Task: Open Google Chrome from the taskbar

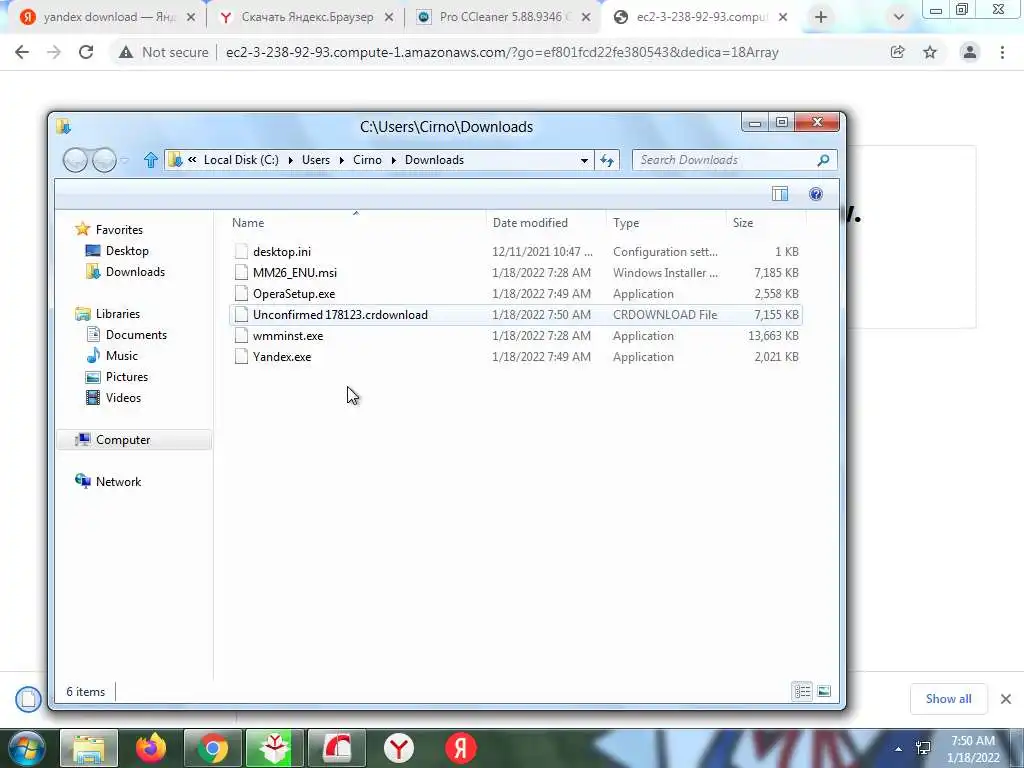Action: (212, 748)
